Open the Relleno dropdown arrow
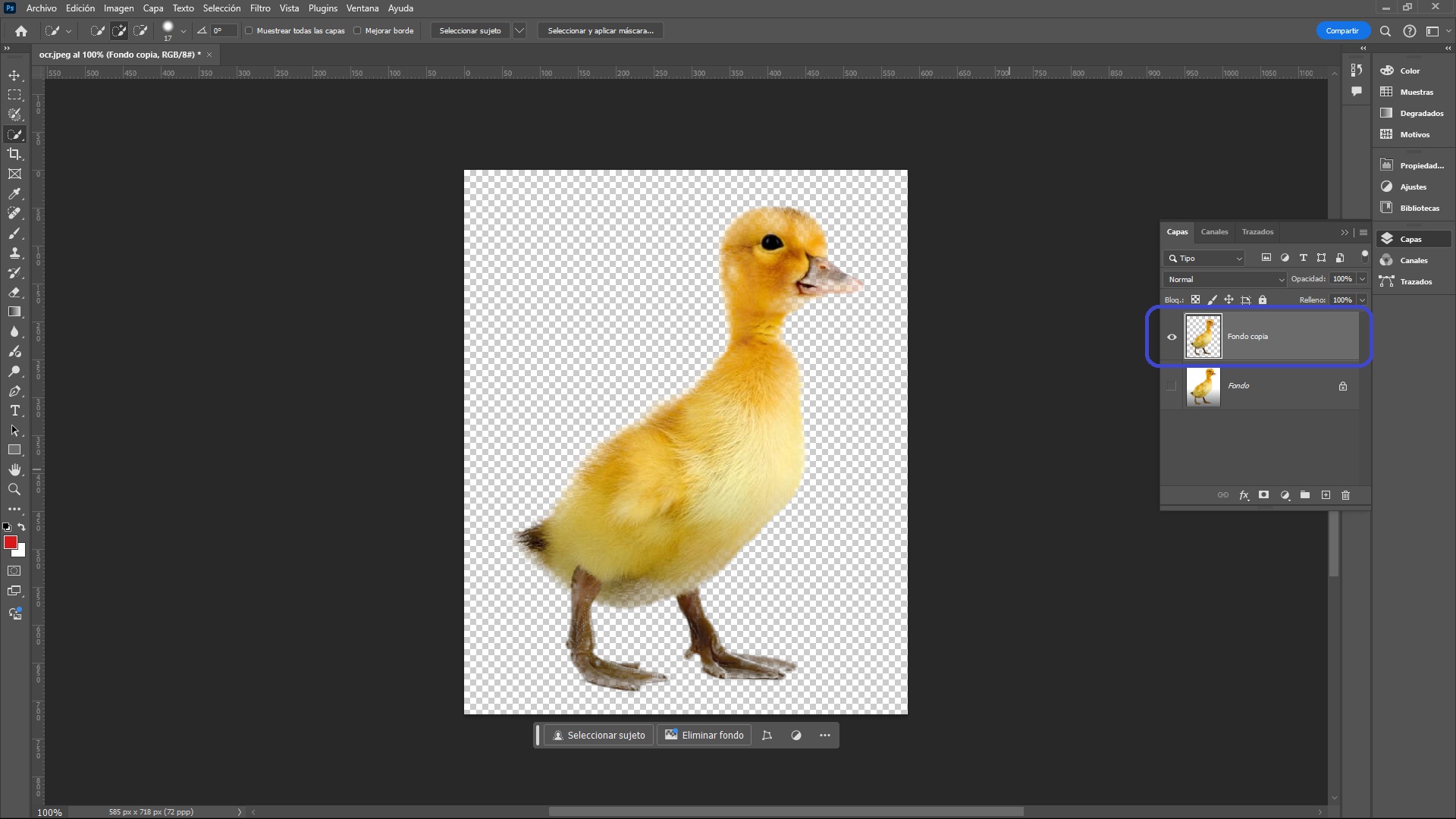Viewport: 1456px width, 819px height. point(1362,300)
